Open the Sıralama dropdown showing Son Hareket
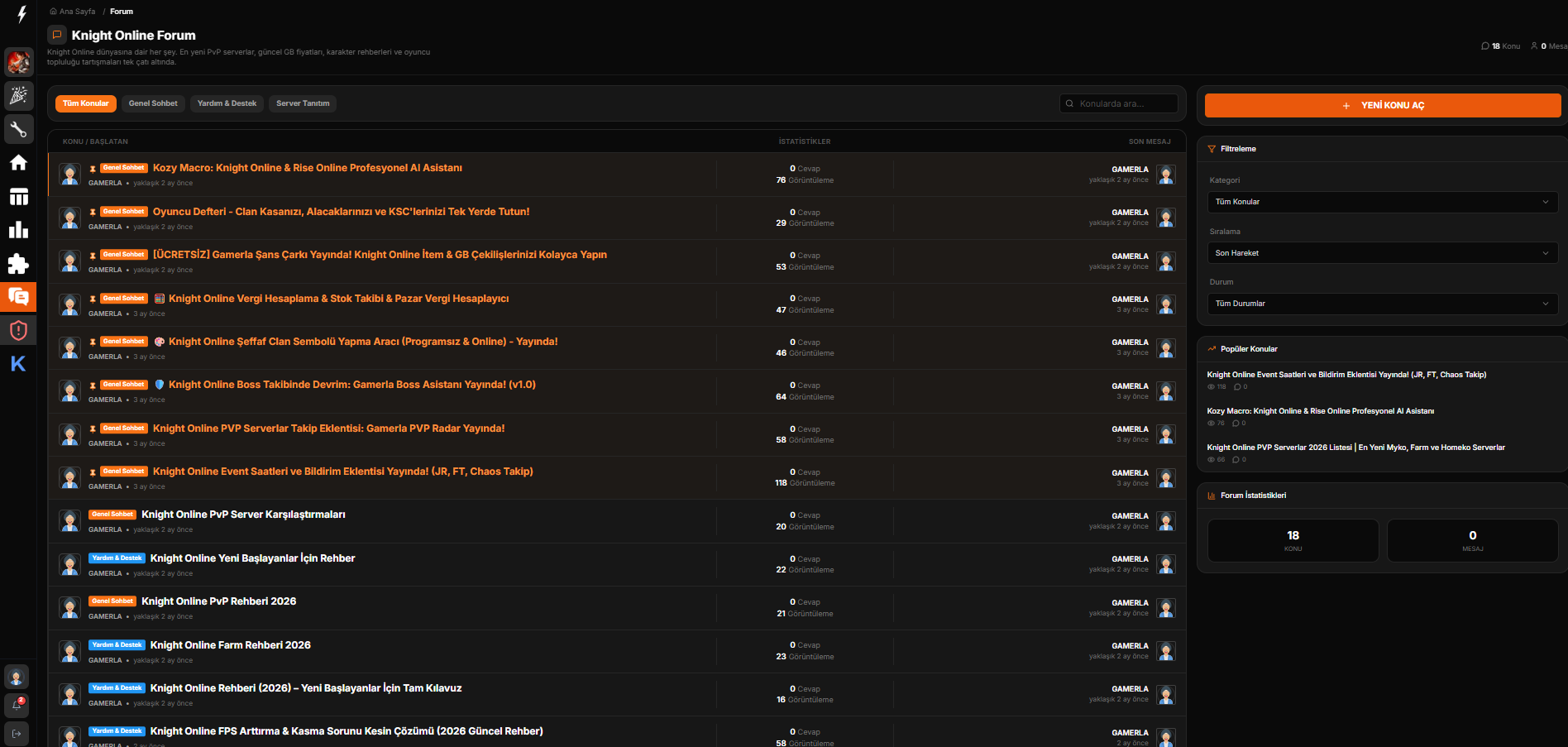 1383,253
